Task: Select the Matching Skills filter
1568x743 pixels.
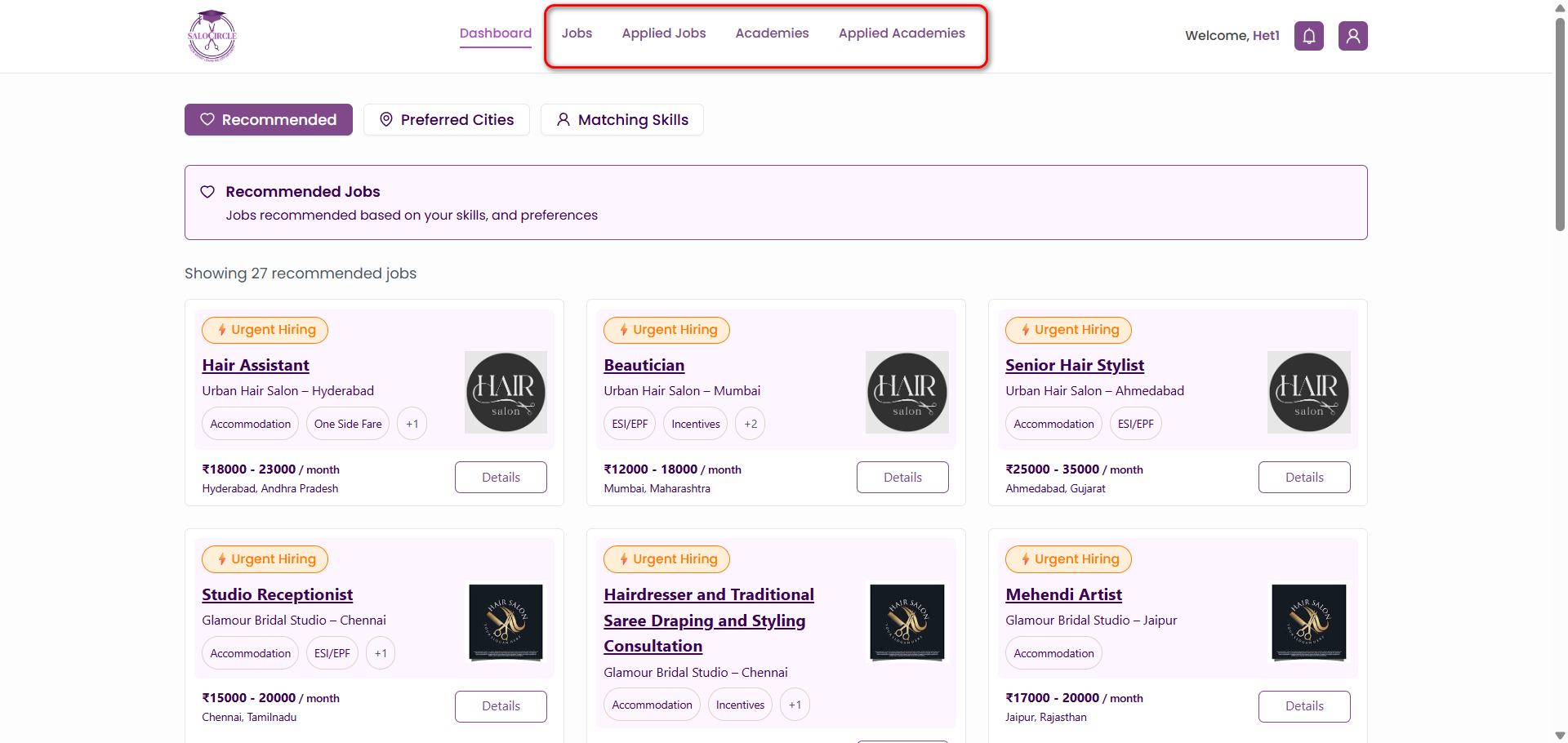Action: 622,120
